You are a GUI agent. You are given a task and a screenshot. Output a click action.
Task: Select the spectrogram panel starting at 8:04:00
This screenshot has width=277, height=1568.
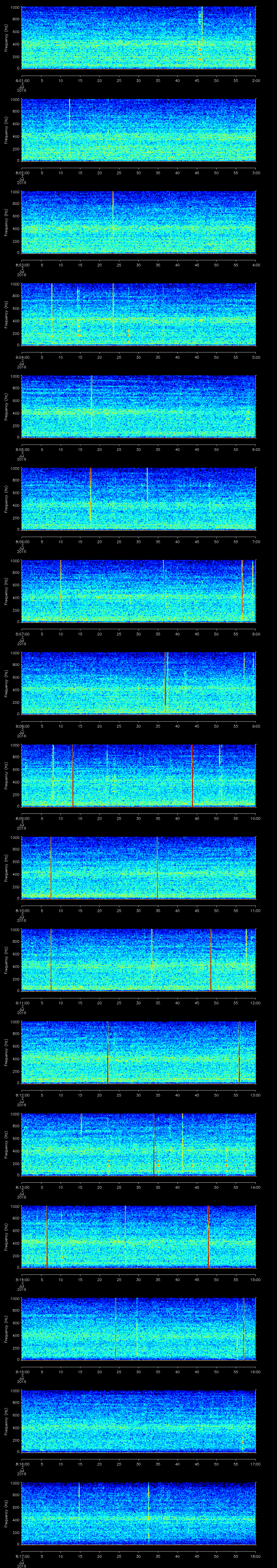coord(139,314)
